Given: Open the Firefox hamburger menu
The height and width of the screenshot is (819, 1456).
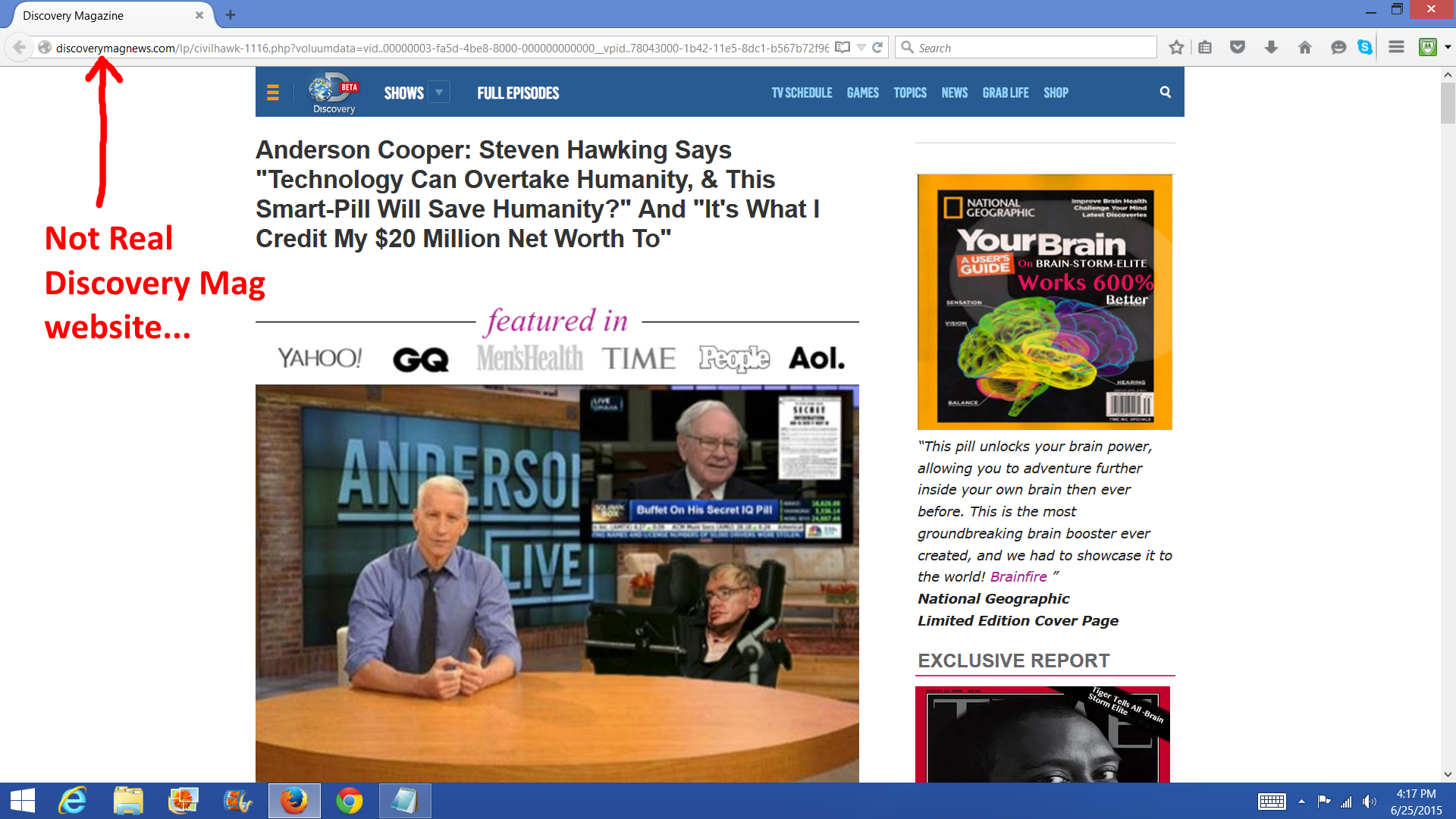Looking at the screenshot, I should [1396, 47].
